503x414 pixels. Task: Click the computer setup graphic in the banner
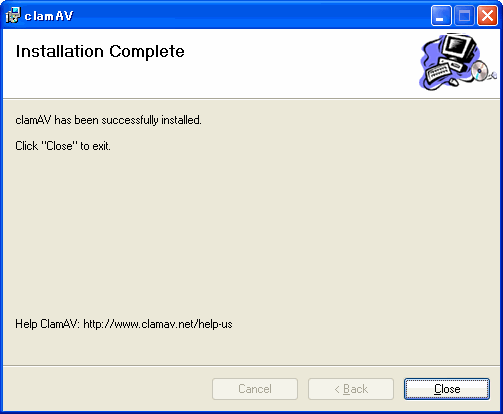click(x=458, y=62)
